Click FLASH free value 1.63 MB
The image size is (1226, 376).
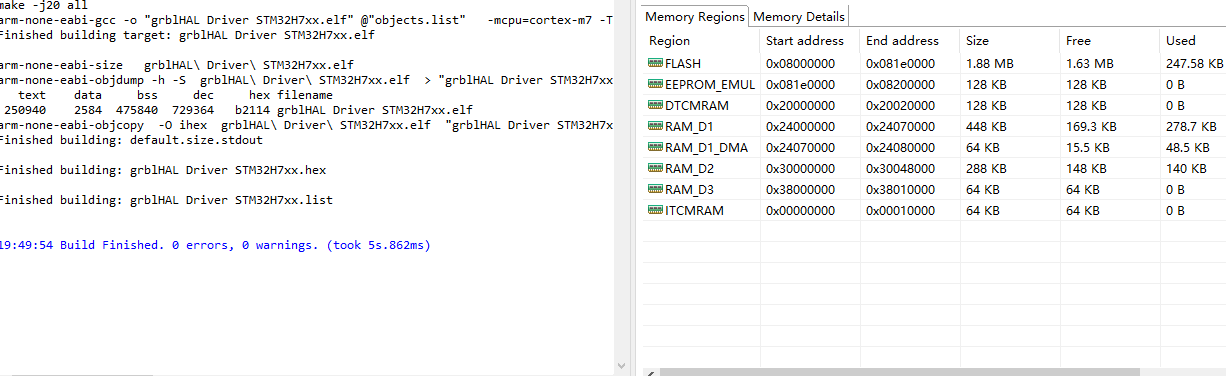click(1090, 63)
